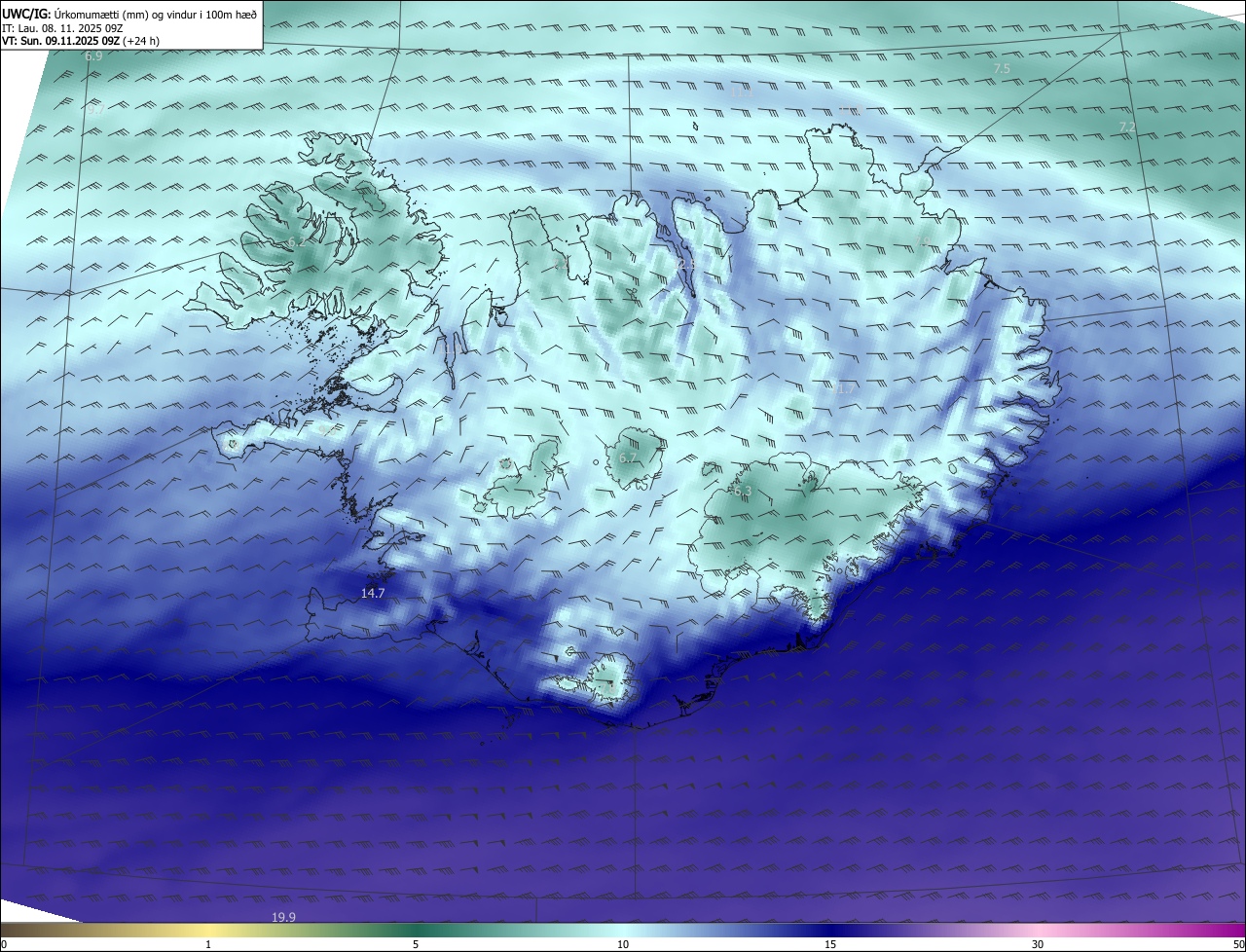The height and width of the screenshot is (952, 1246).
Task: Click the 6.7 value on the central glacier
Action: coord(628,458)
